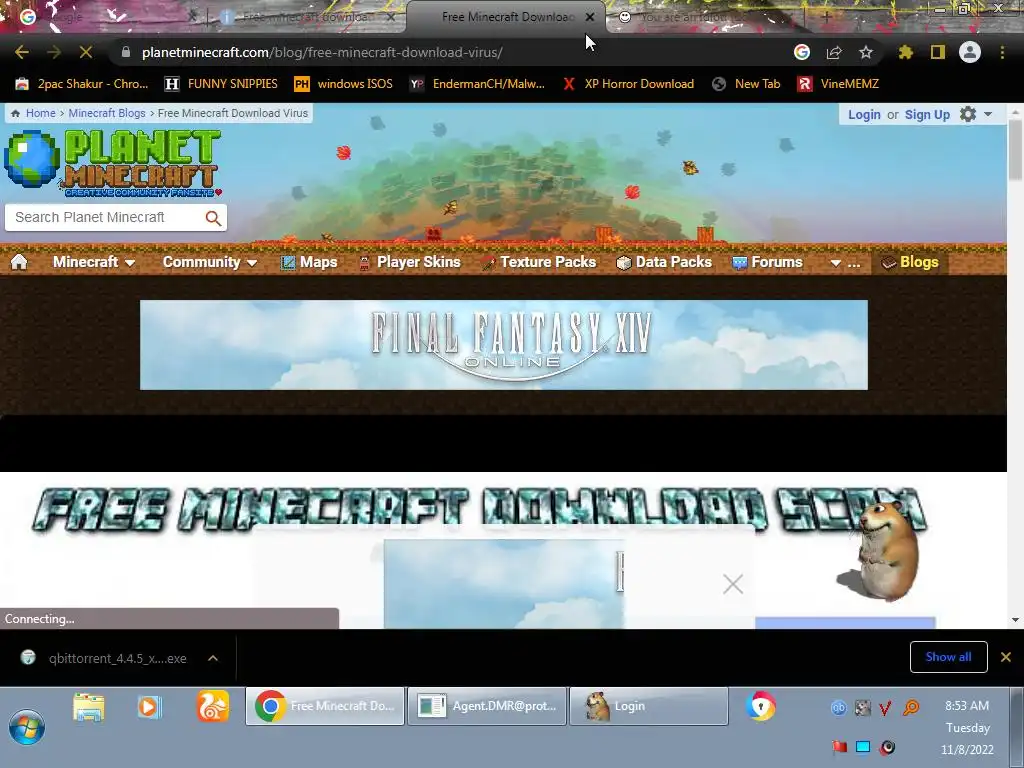Viewport: 1024px width, 768px height.
Task: Open the 2pac Shakur bookmark
Action: coord(82,84)
